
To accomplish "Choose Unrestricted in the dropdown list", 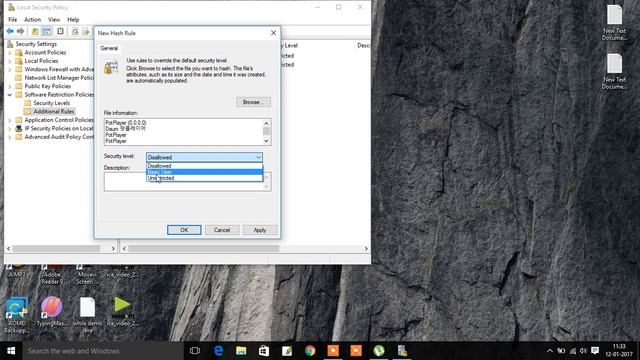I will coord(204,178).
